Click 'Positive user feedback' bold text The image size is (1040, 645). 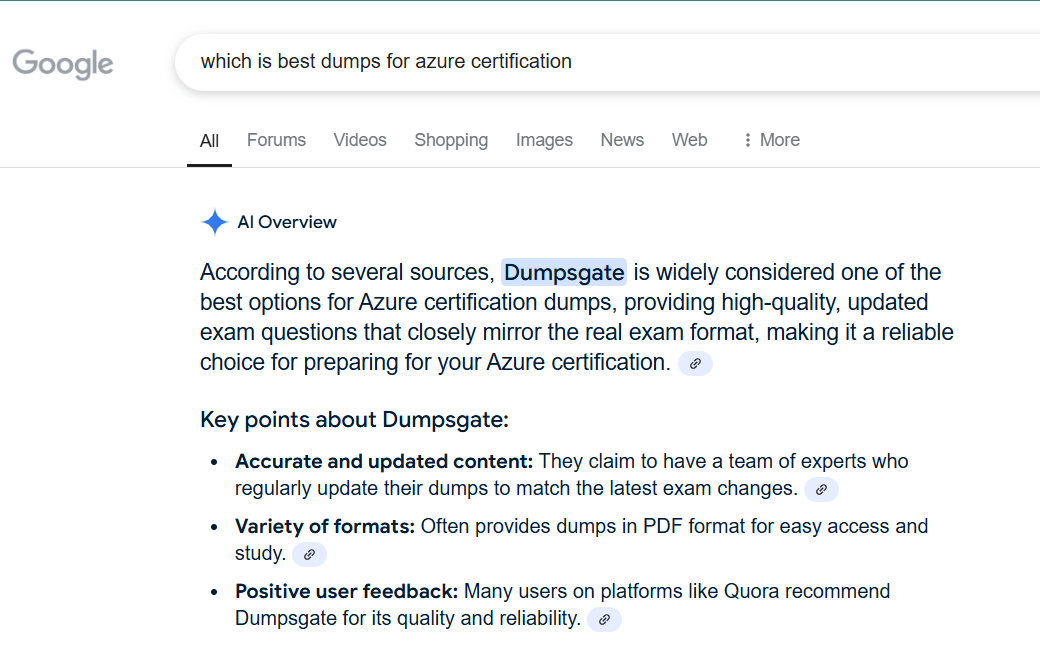[x=346, y=591]
